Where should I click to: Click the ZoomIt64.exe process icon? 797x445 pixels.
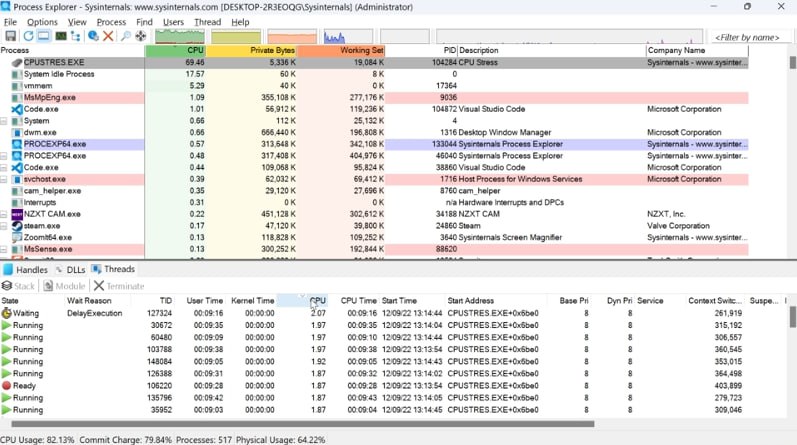click(x=17, y=238)
